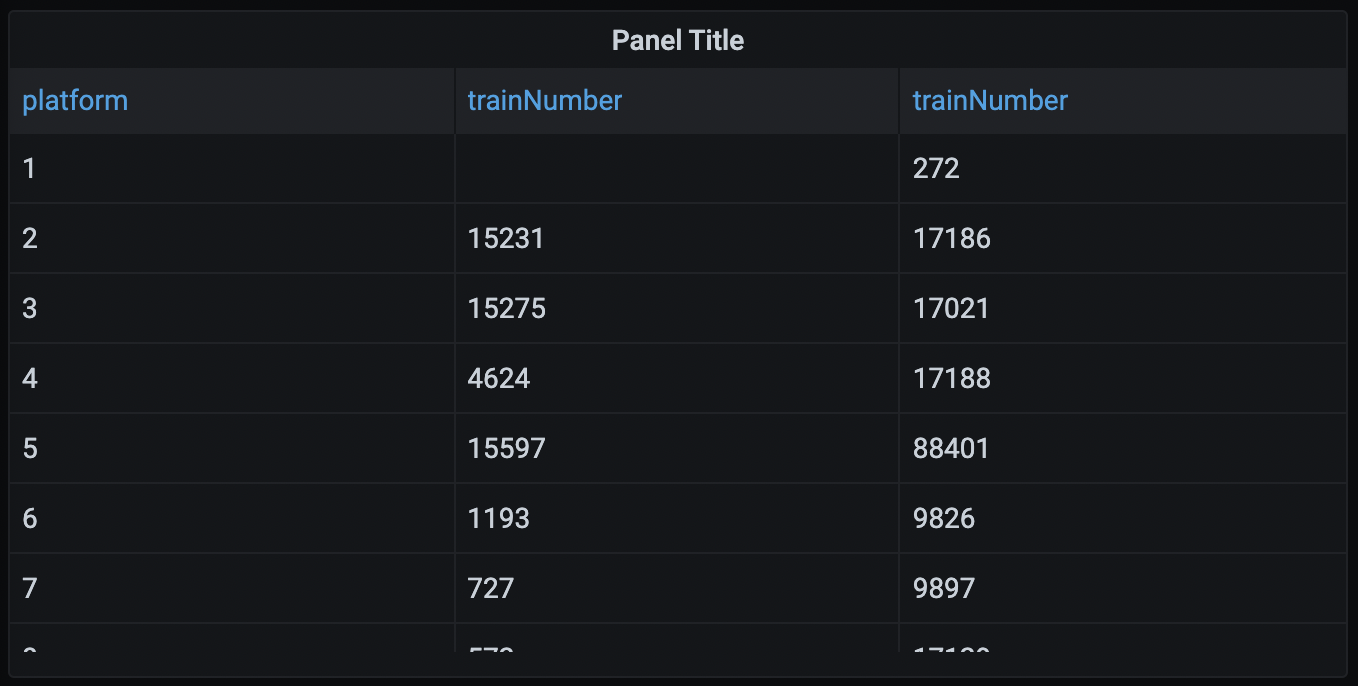Select the value 9826 in row 6
1358x686 pixels.
[945, 518]
